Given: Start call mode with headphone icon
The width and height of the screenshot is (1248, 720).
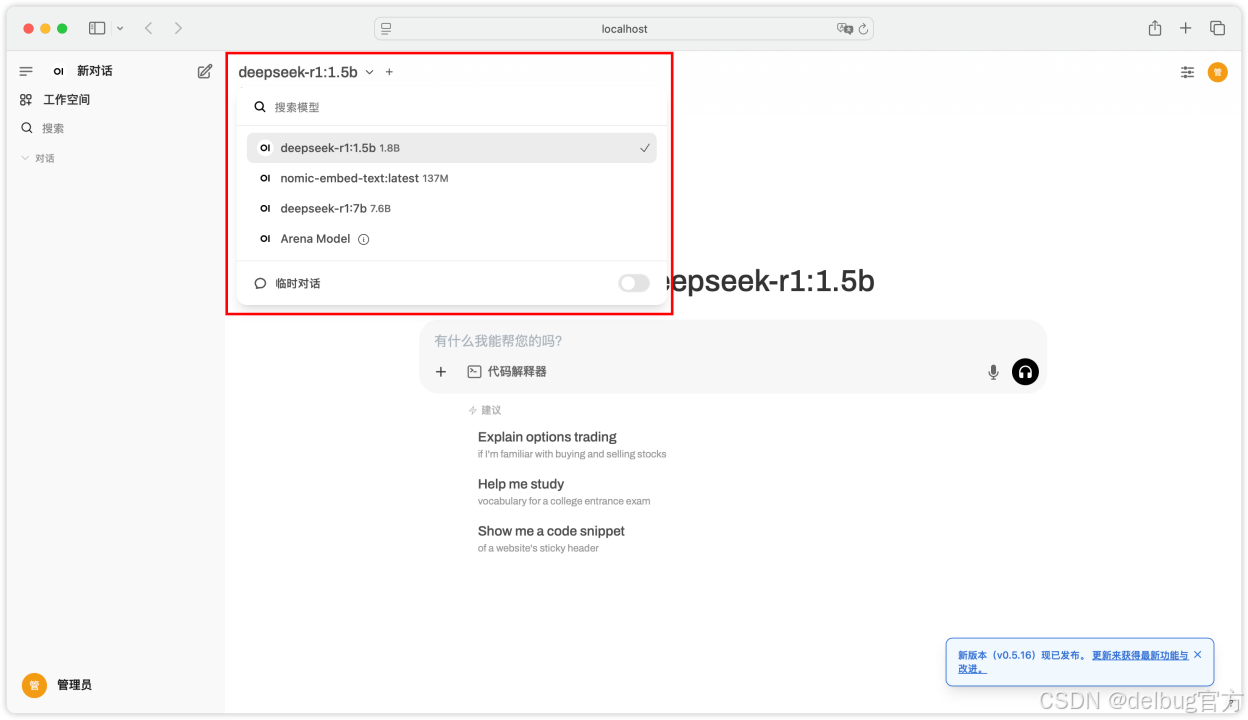Looking at the screenshot, I should pos(1025,372).
